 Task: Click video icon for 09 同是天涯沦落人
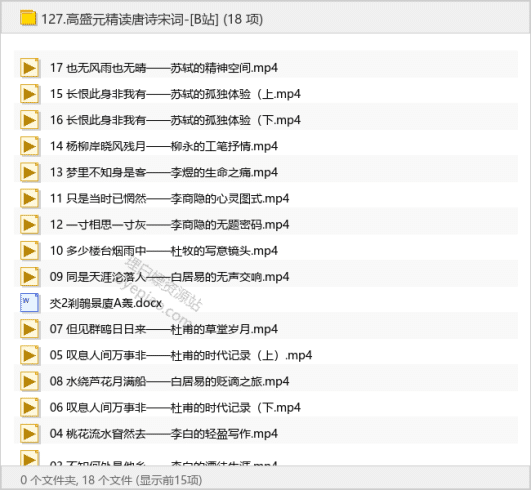tap(29, 277)
